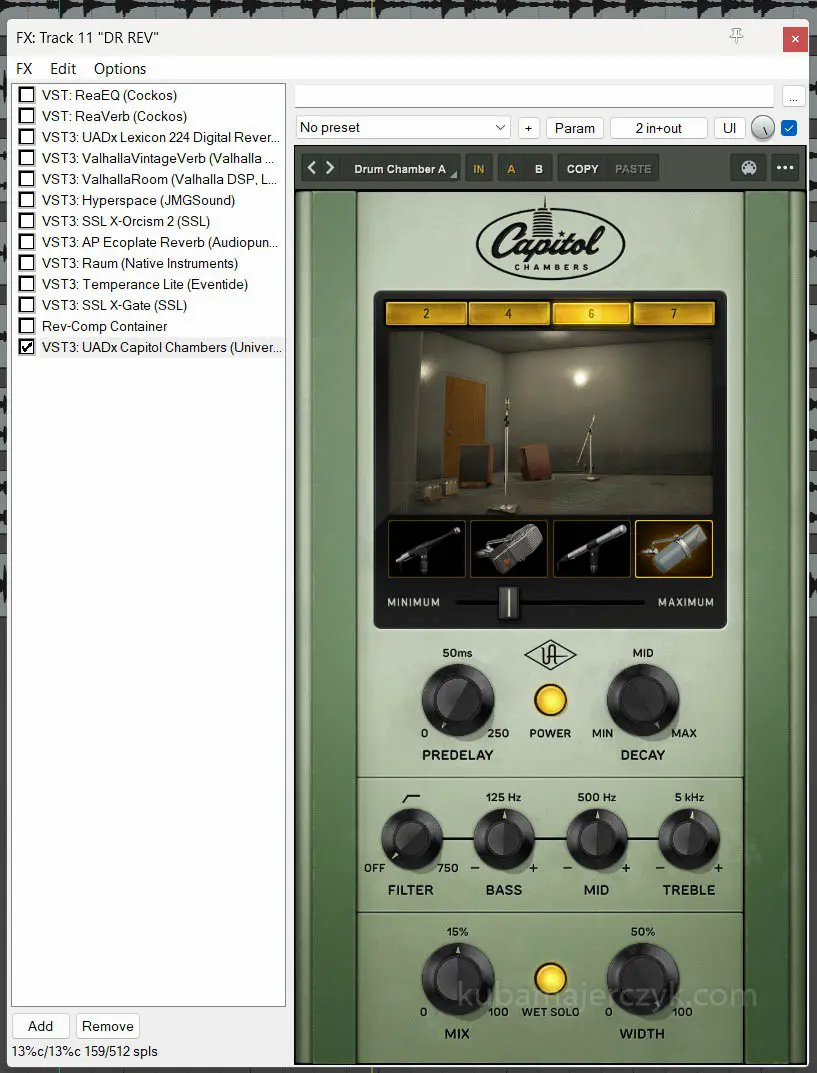Enable ReaEQ plugin checkbox
This screenshot has width=817, height=1073.
(x=27, y=95)
